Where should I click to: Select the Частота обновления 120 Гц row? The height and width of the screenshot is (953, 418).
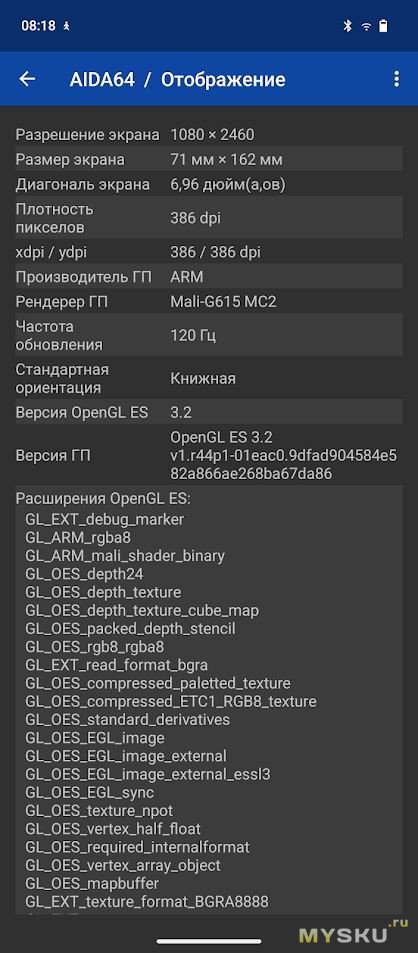coord(209,335)
